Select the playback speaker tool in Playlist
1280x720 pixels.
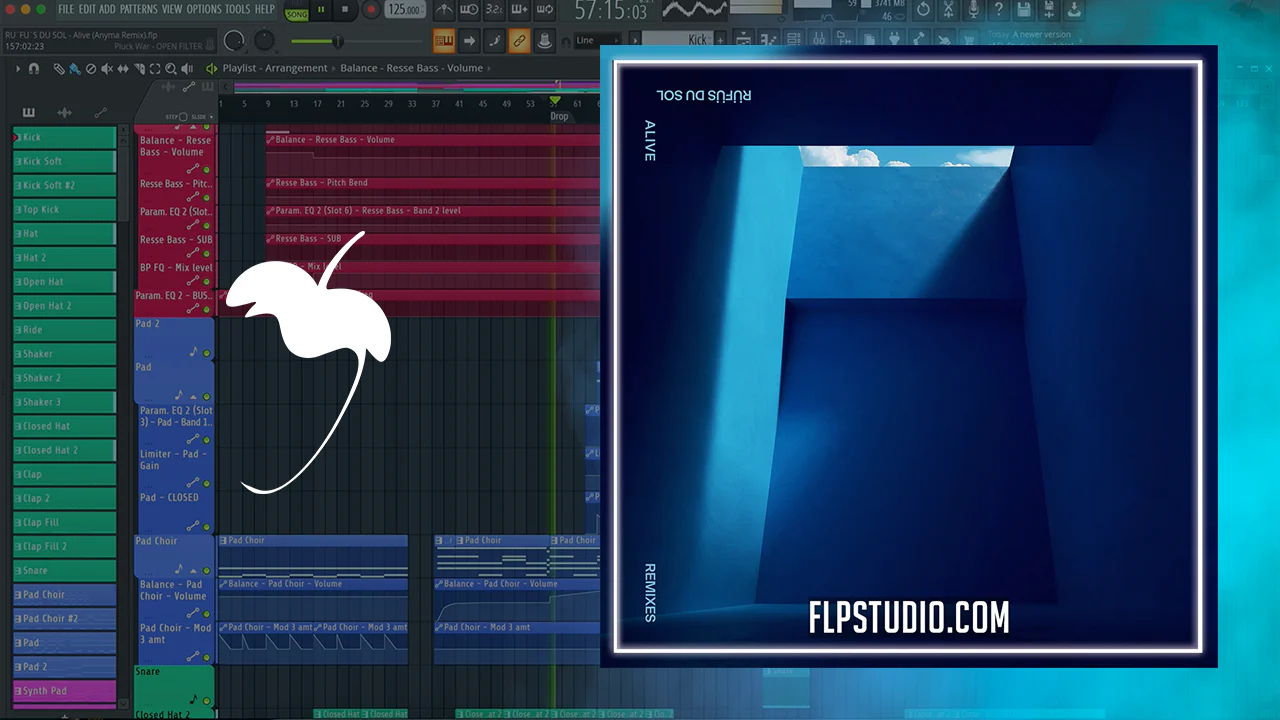coord(187,69)
